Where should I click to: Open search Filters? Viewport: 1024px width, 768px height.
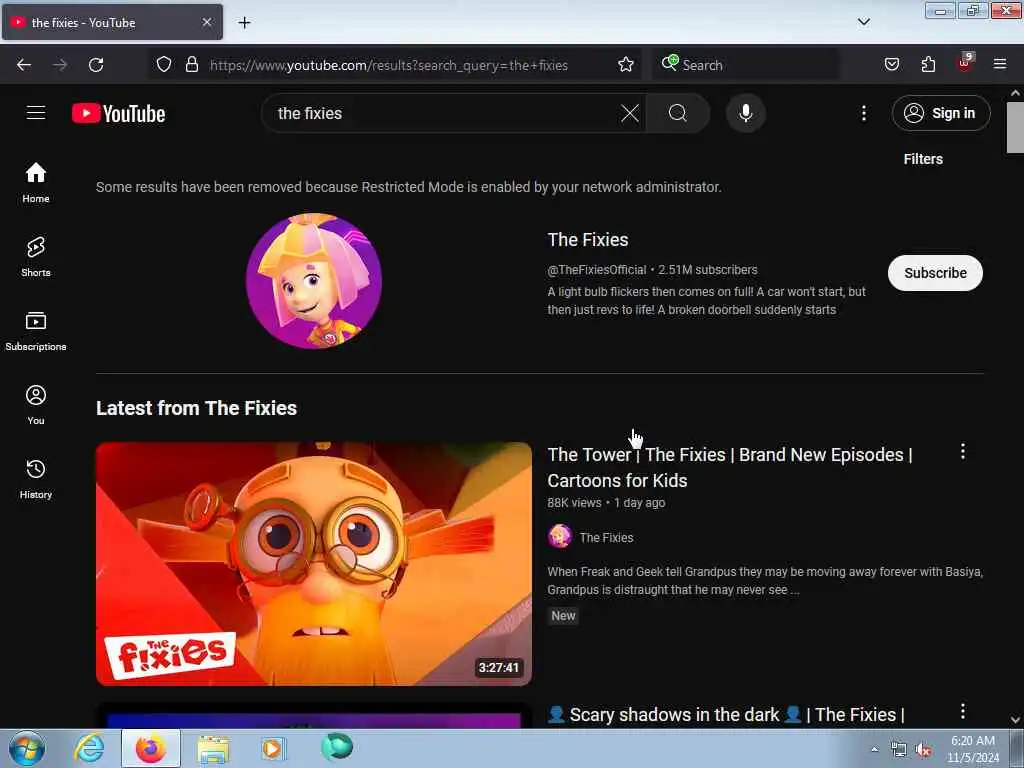click(923, 159)
